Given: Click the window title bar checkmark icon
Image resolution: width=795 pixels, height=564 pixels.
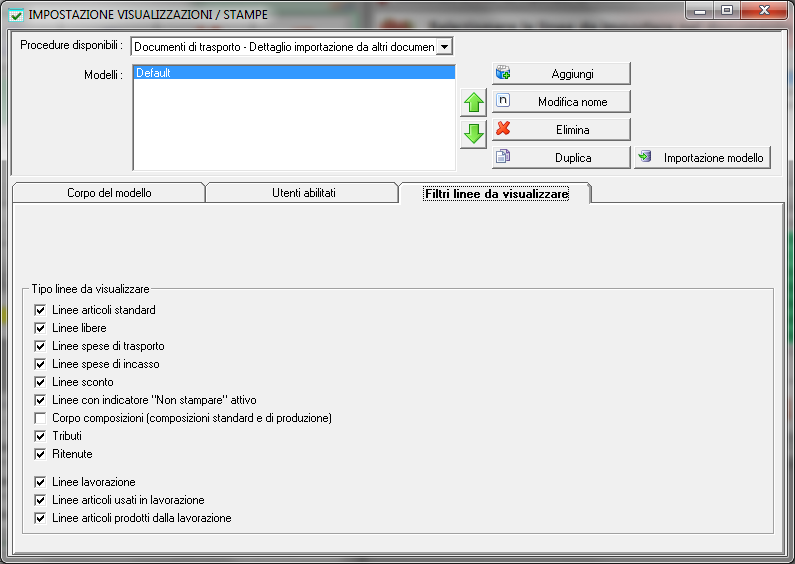Looking at the screenshot, I should tap(16, 15).
